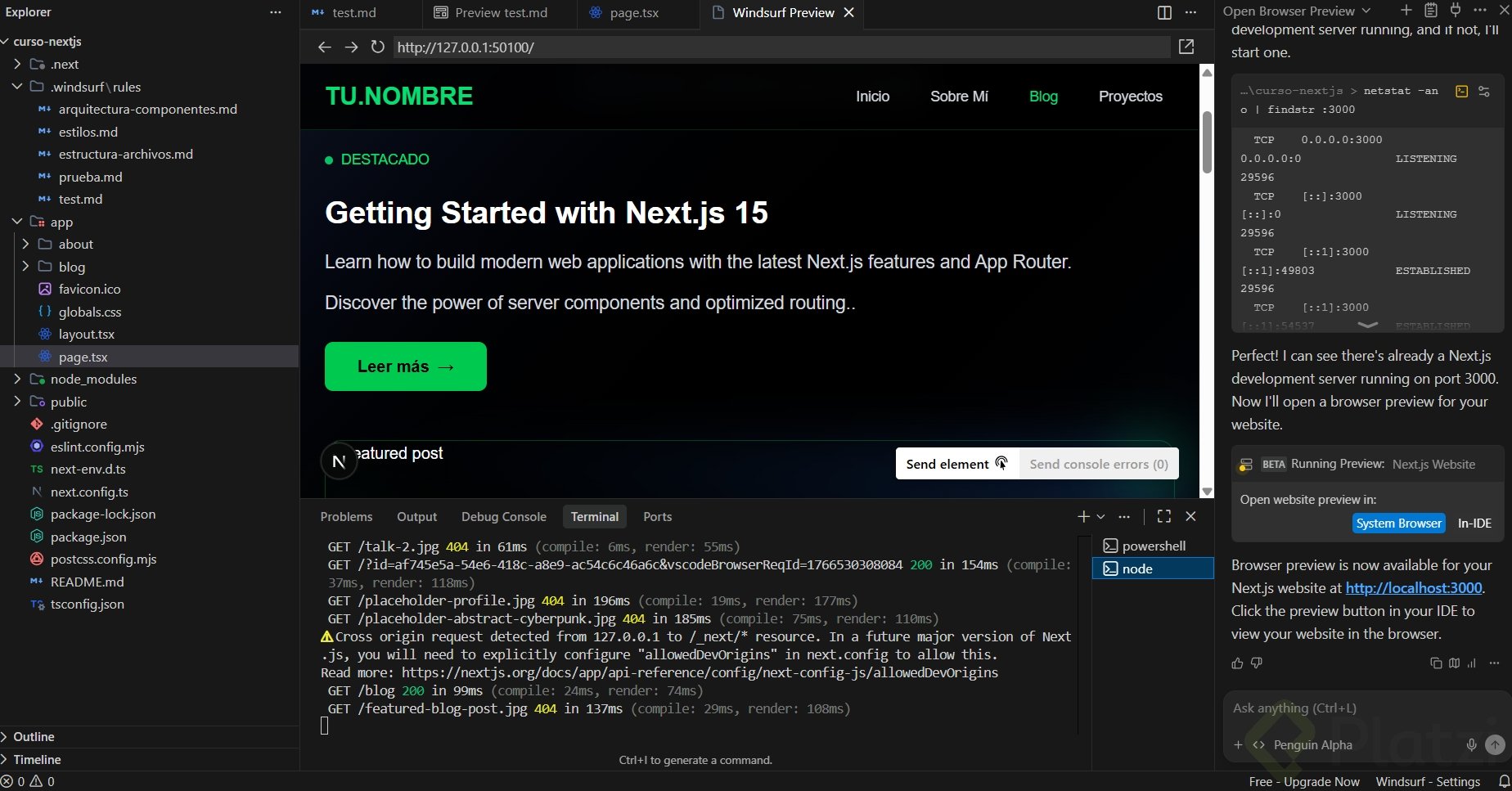
Task: Open the plug-ins icon in chat header
Action: point(1455,11)
